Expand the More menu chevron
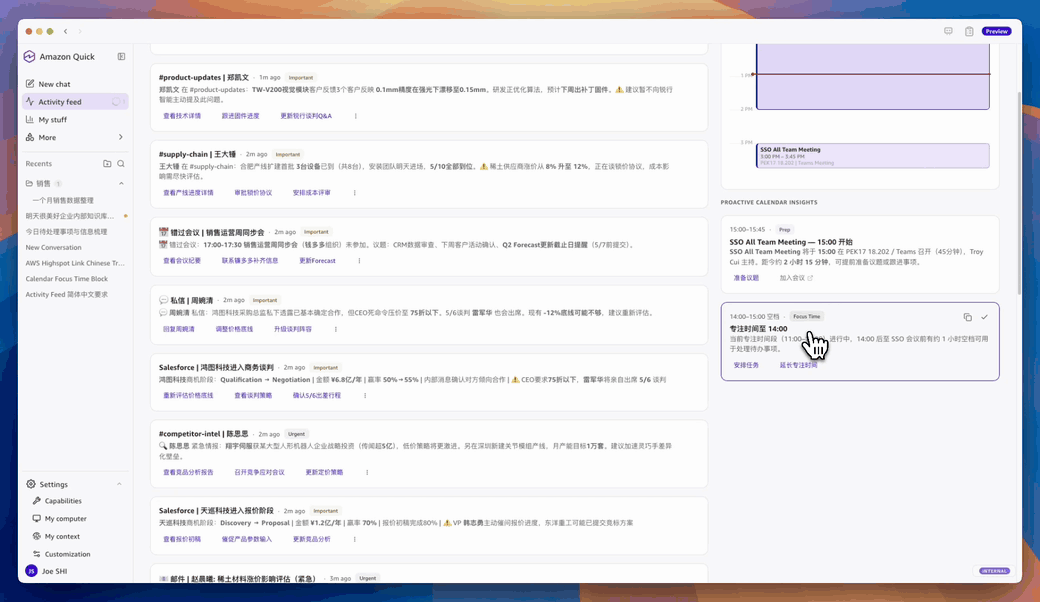The image size is (1040, 602). 121,137
